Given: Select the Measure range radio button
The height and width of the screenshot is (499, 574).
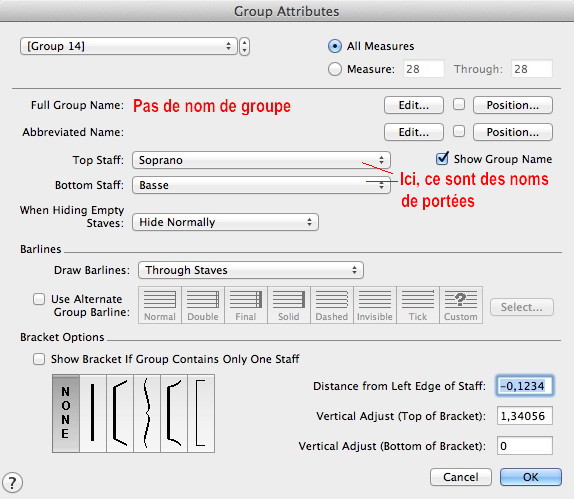Looking at the screenshot, I should point(335,69).
